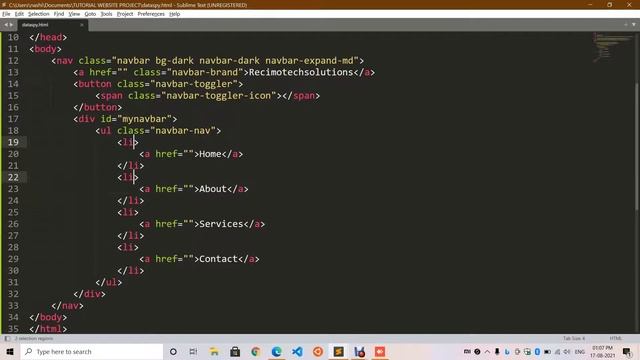Open the Selection menu
This screenshot has width=640, height=360.
pos(38,14)
